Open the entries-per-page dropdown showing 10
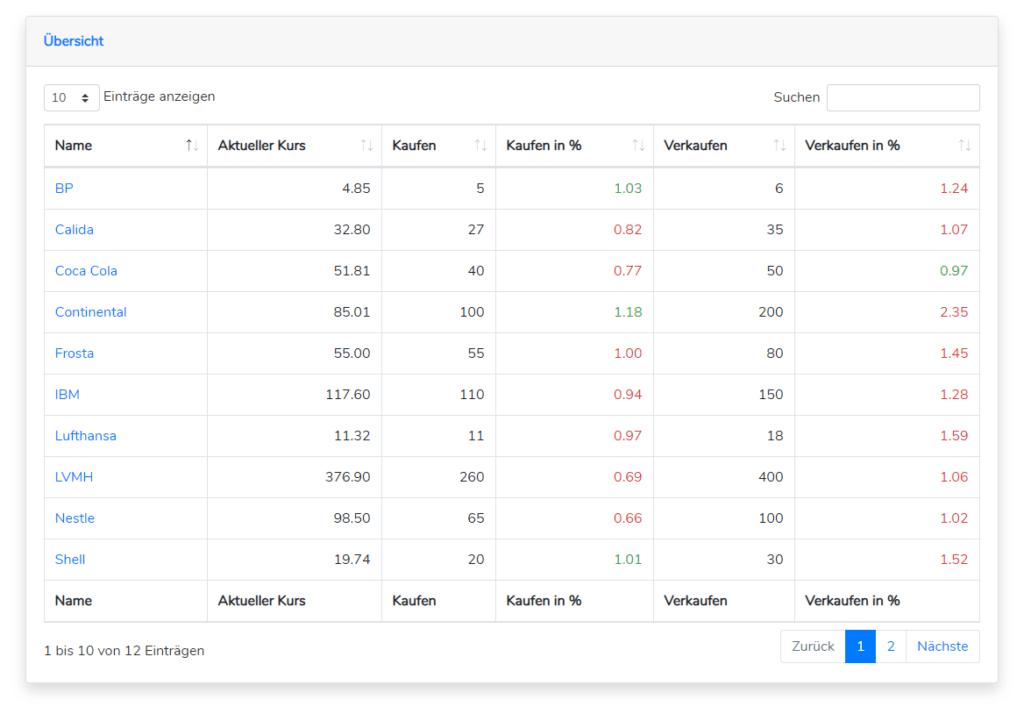Viewport: 1024px width, 714px height. point(71,97)
